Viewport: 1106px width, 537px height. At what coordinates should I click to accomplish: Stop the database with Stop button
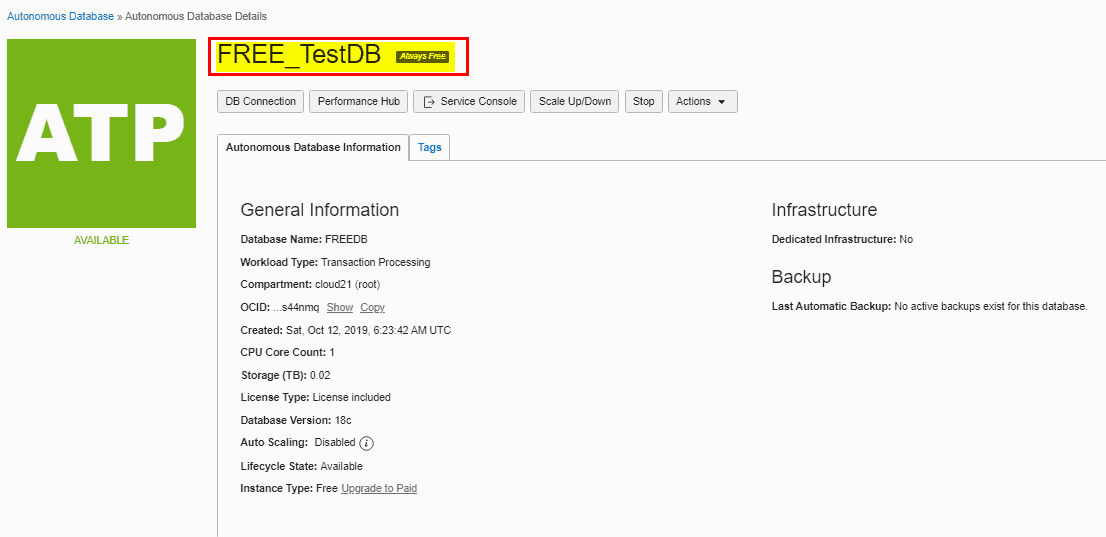point(644,102)
